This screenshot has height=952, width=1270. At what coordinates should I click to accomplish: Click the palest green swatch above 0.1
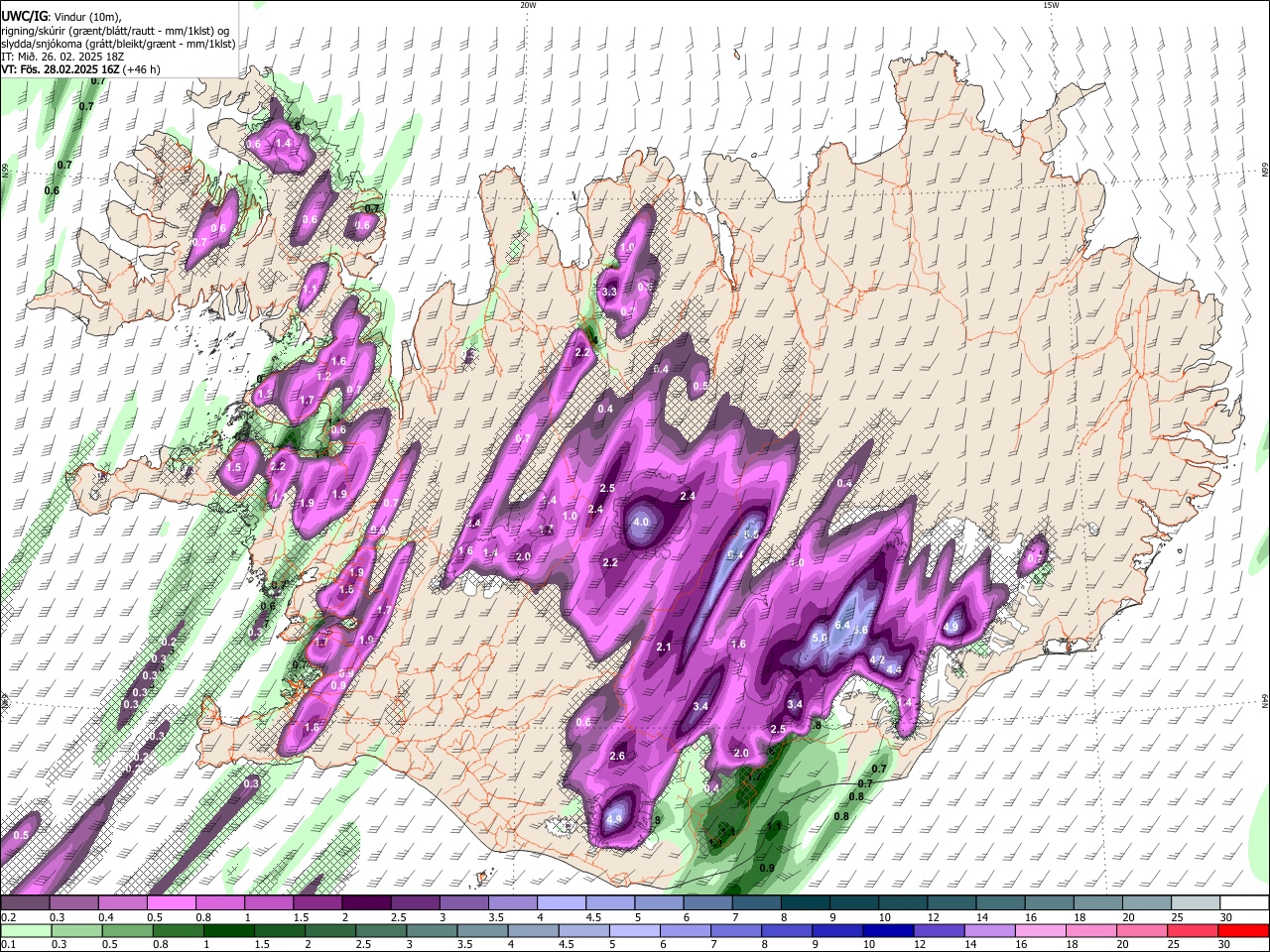(x=25, y=931)
